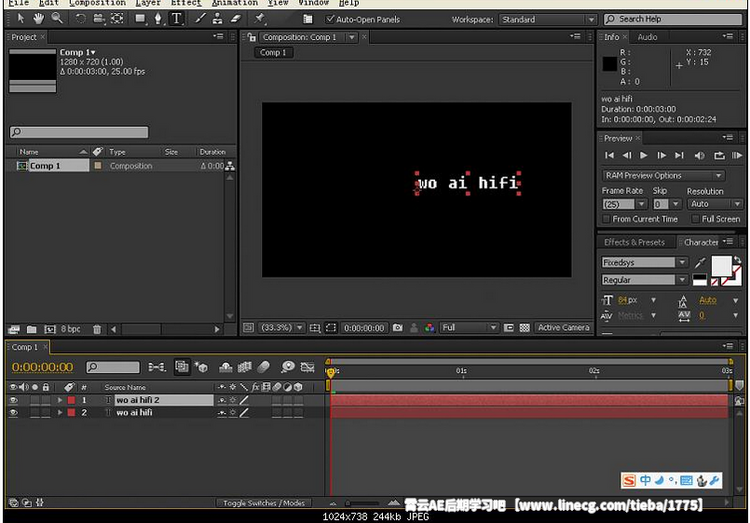Switch to the Audio tab
Viewport: 750px width, 523px height.
[647, 37]
